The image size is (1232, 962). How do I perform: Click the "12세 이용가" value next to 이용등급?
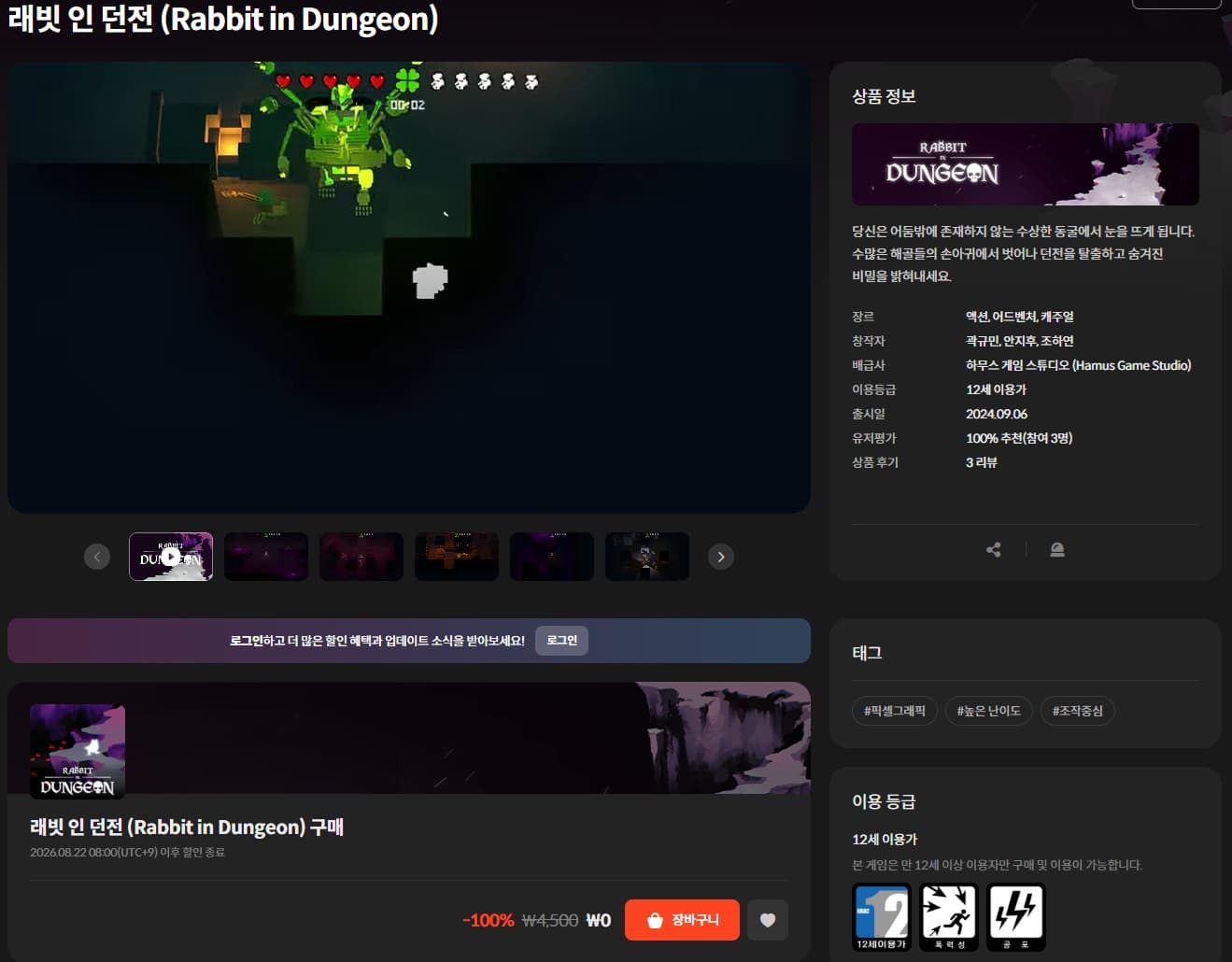pos(996,389)
